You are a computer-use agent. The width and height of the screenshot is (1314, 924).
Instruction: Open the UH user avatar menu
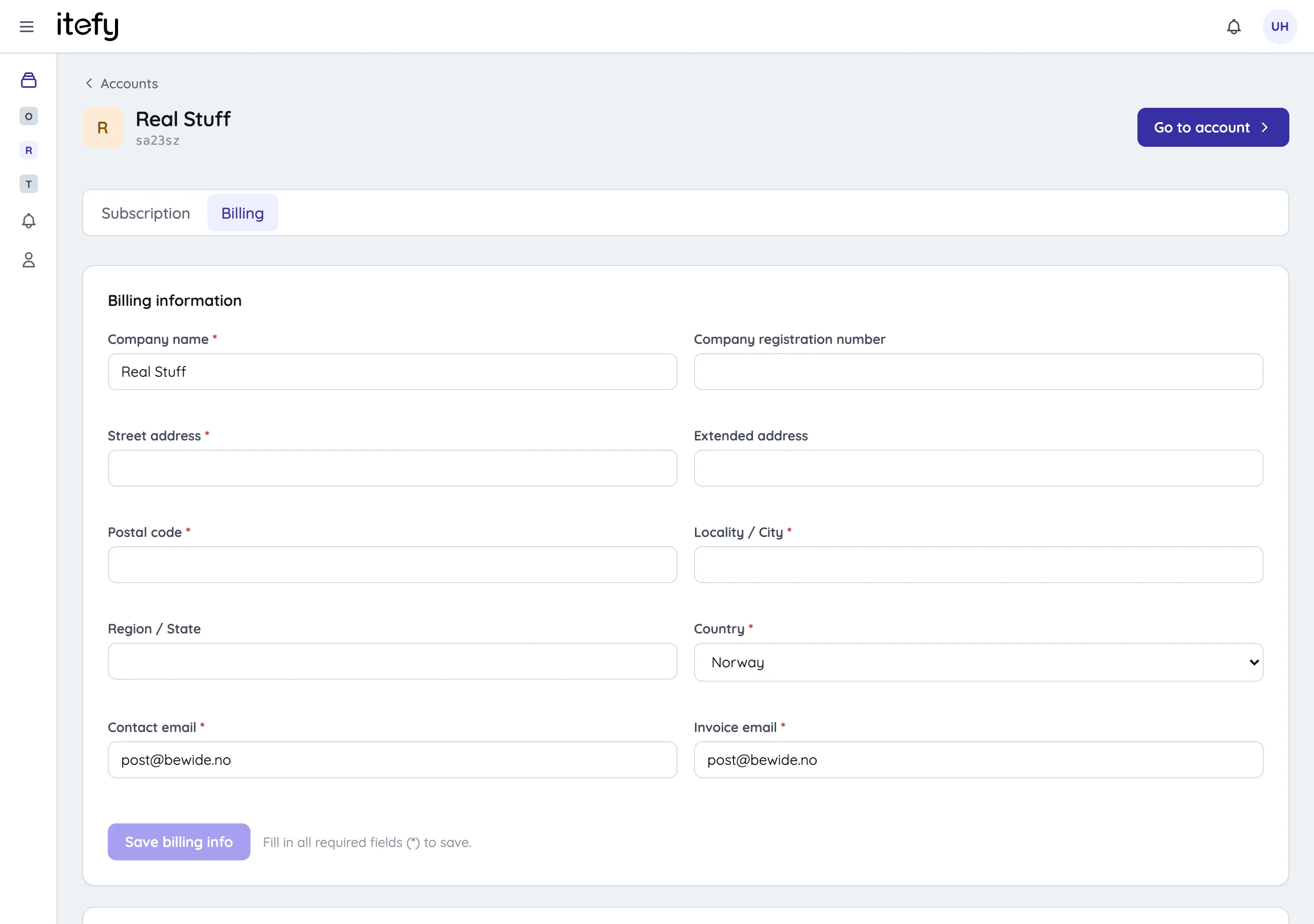click(x=1279, y=26)
